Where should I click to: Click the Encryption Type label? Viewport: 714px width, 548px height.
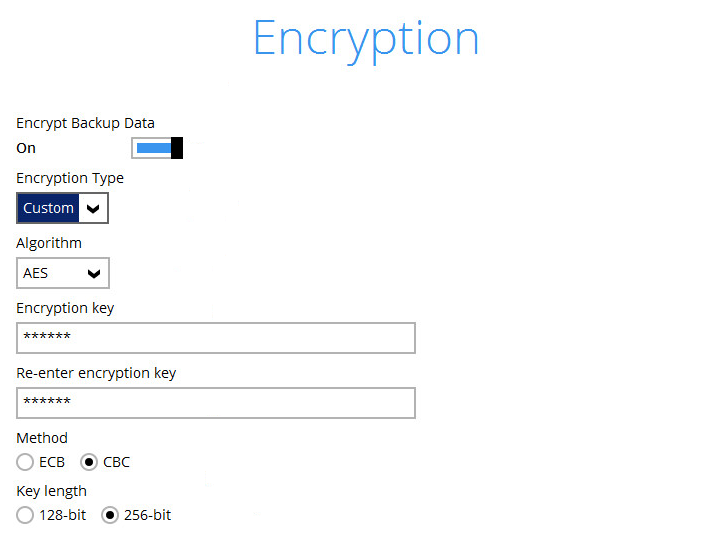pyautogui.click(x=70, y=178)
